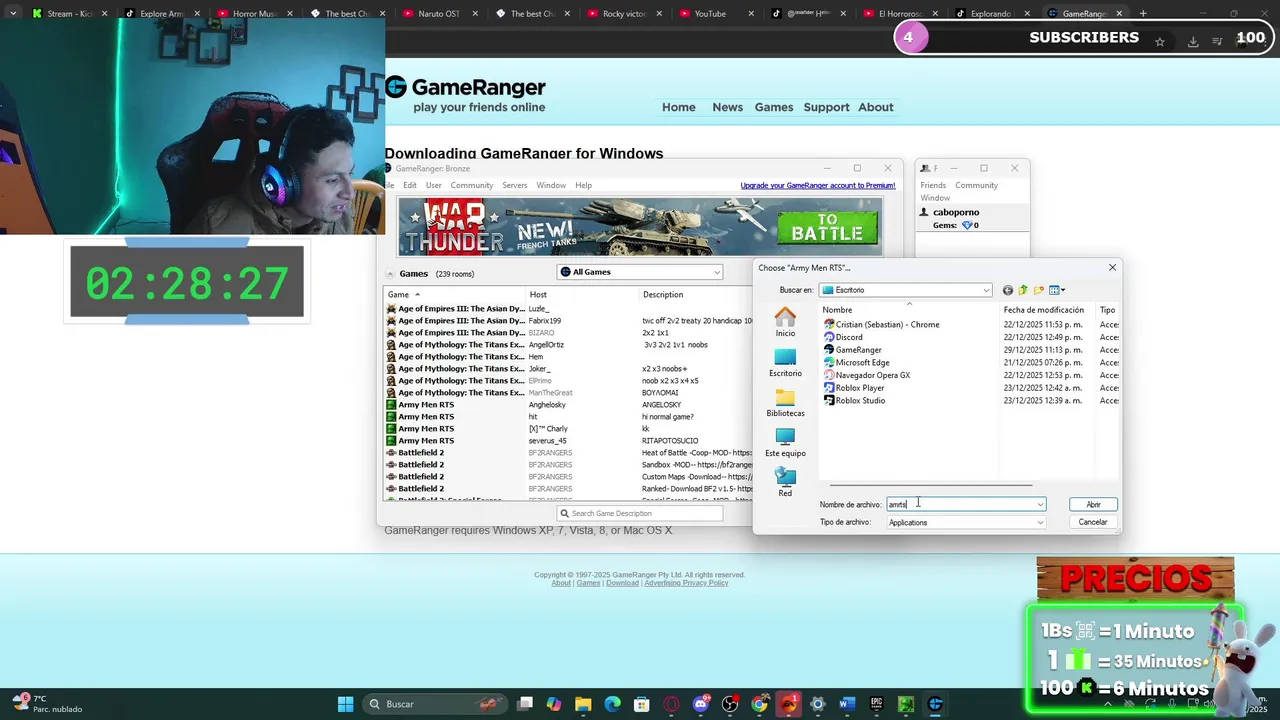
Task: Open the Home link on GameRanger website
Action: [678, 107]
